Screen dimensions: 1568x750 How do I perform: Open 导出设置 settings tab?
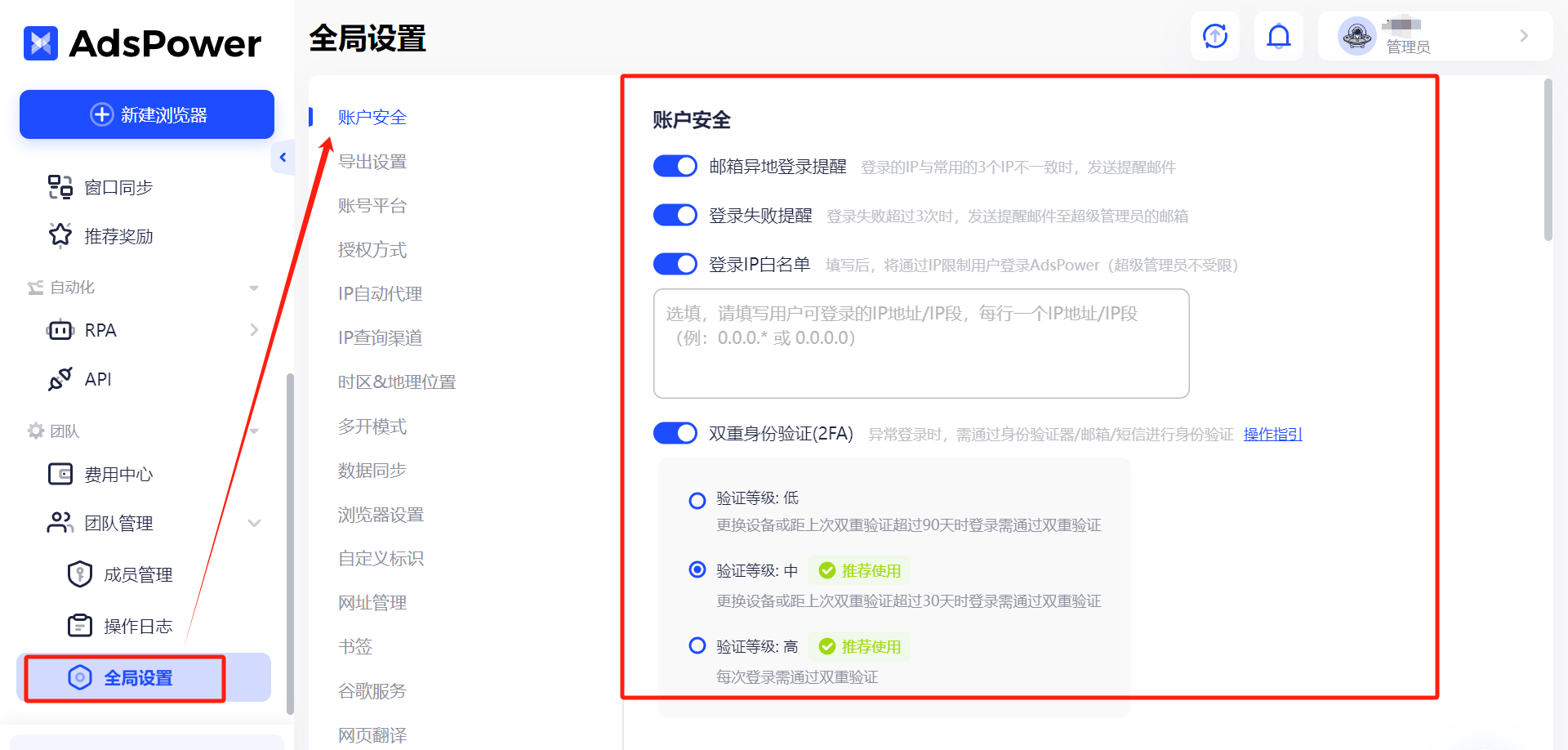(x=372, y=161)
